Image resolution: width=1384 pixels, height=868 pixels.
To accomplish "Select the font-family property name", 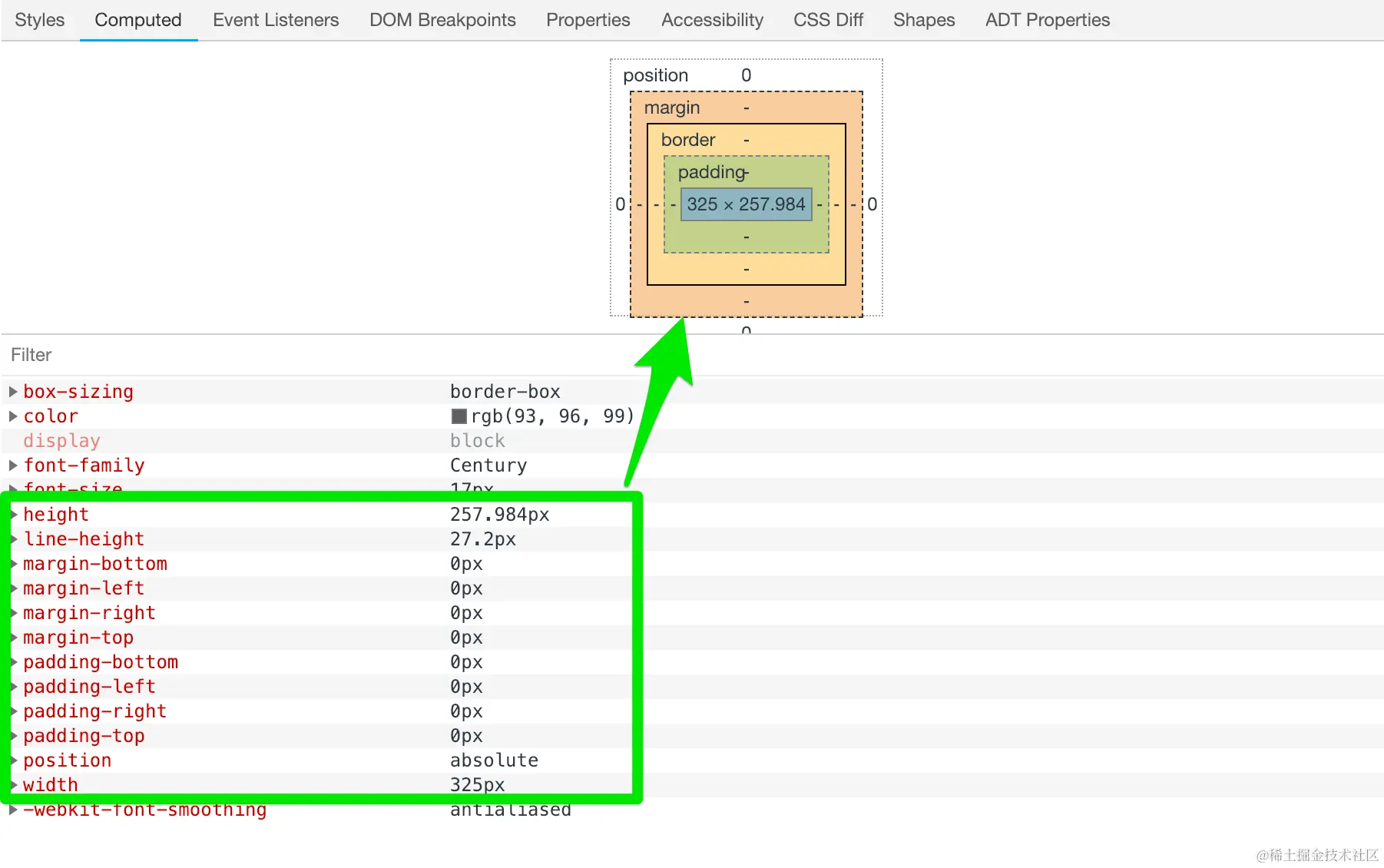I will tap(84, 465).
